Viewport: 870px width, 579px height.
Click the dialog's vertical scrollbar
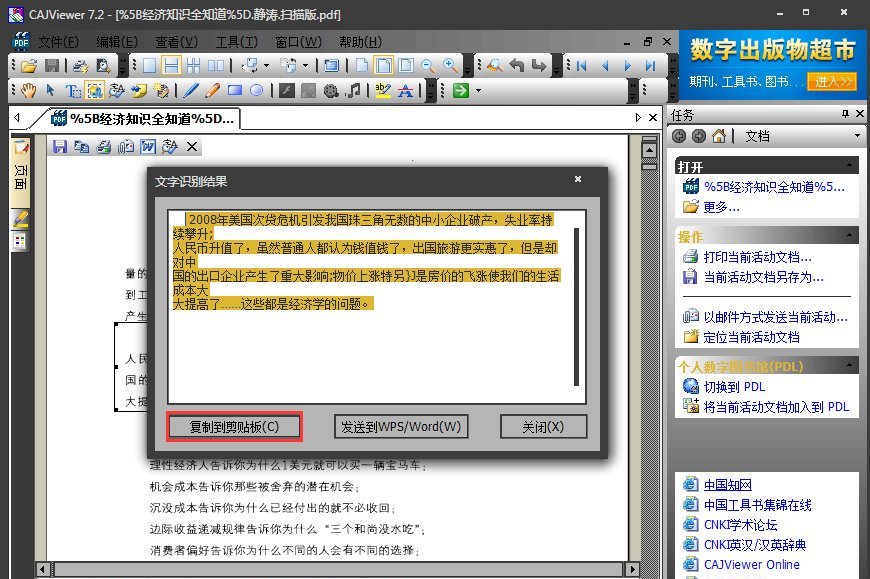pyautogui.click(x=576, y=307)
